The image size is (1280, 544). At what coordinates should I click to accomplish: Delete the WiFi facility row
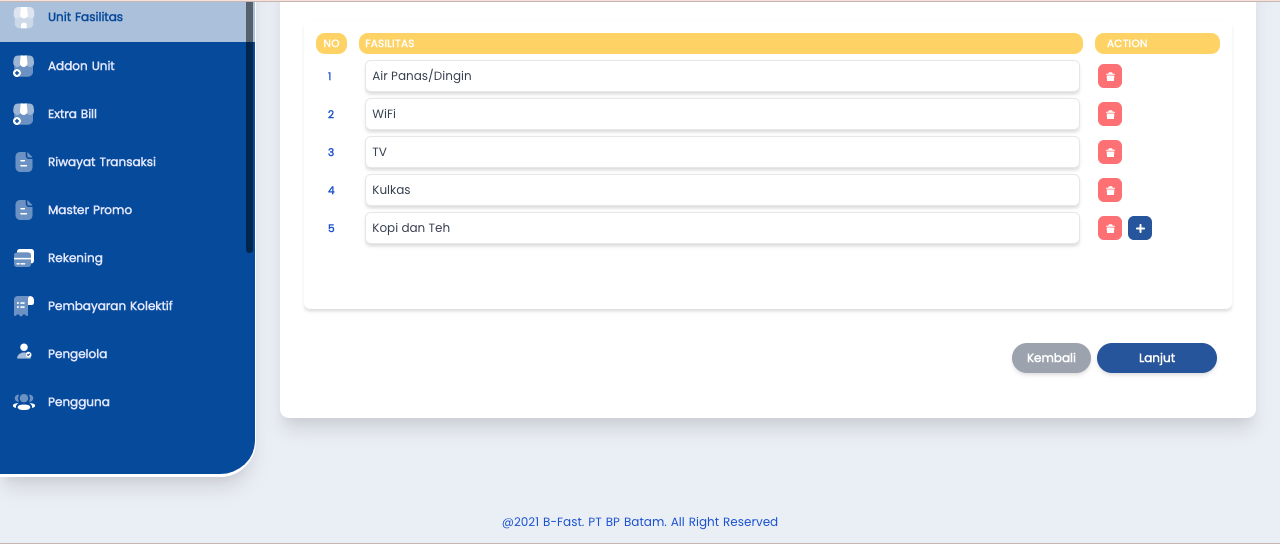point(1110,114)
